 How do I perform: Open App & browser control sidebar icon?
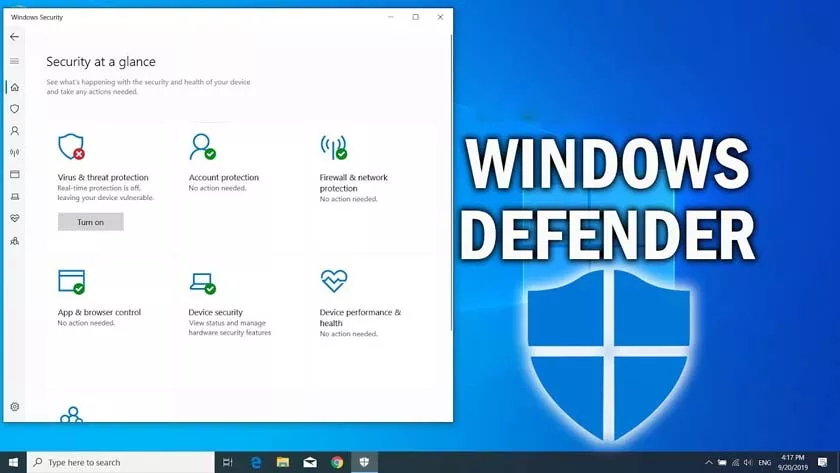pos(14,175)
